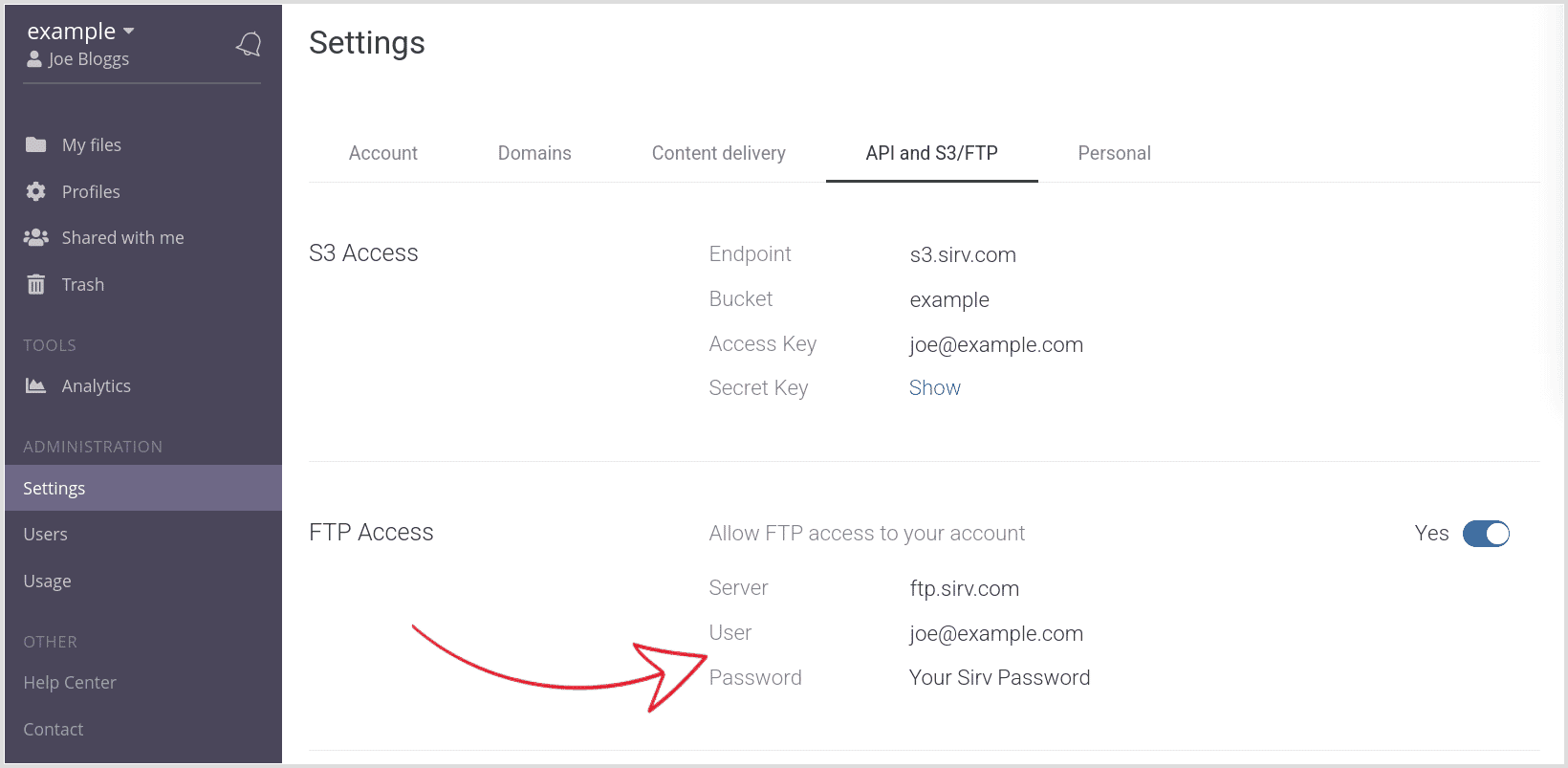This screenshot has width=1568, height=768.
Task: Disable FTP access to your account
Action: [x=1486, y=534]
